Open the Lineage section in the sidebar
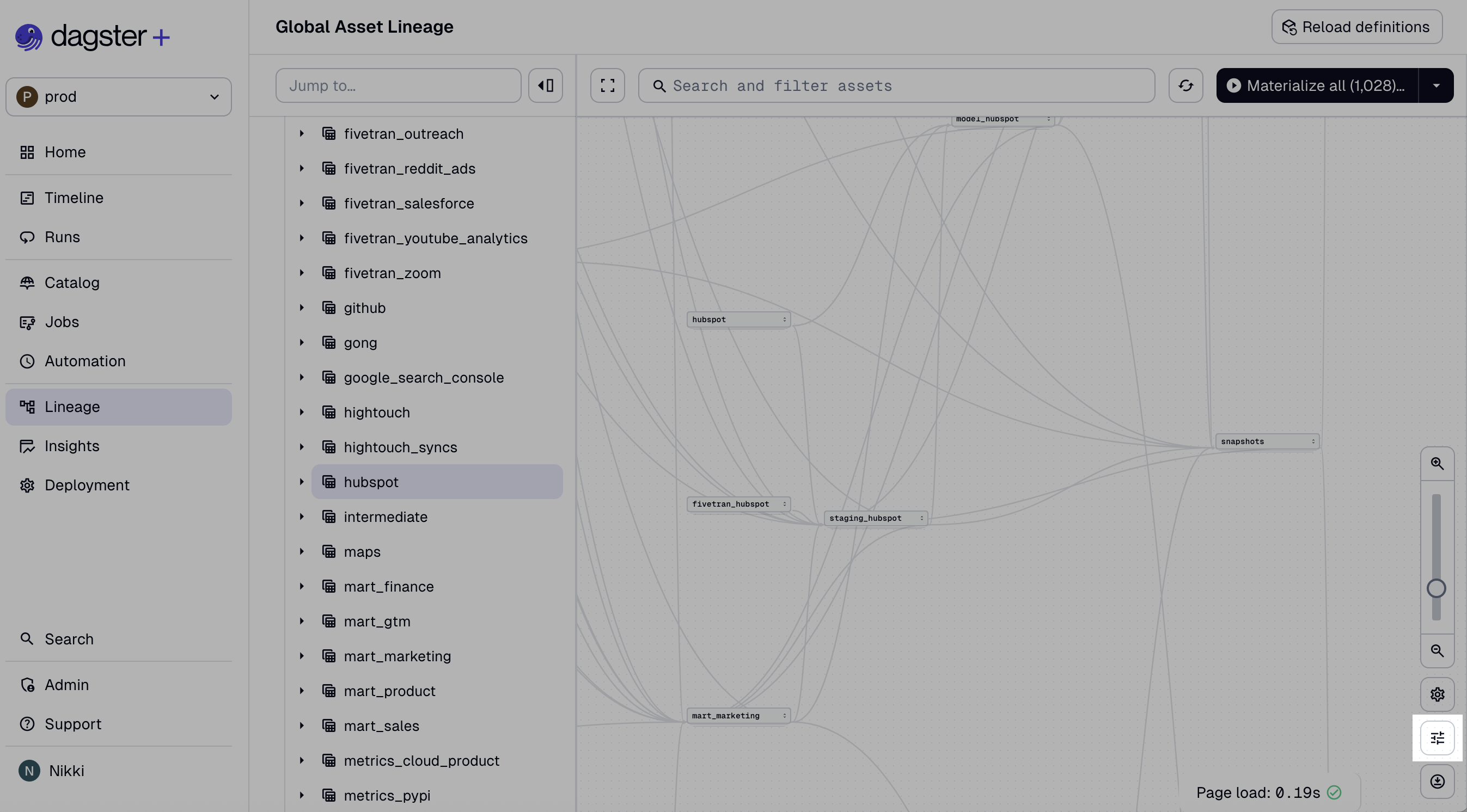Screen dimensions: 1467x812 pyautogui.click(x=72, y=407)
